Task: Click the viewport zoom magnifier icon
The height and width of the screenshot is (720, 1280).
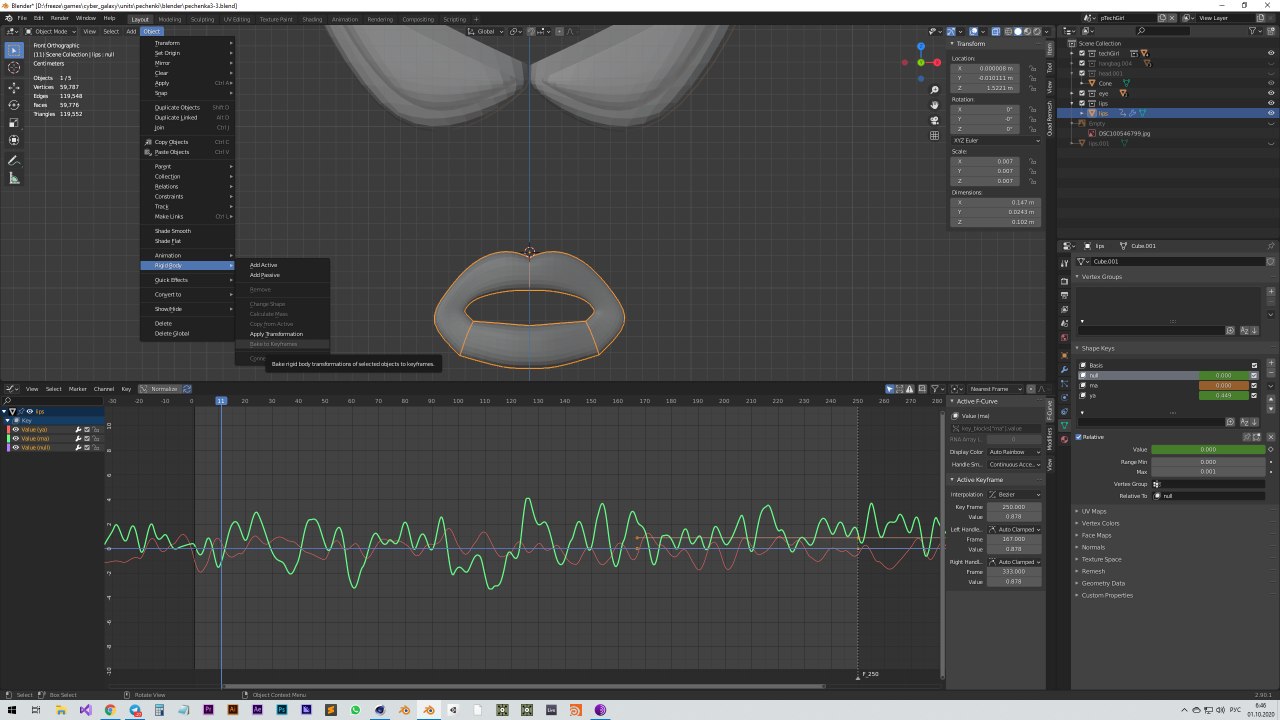Action: 934,90
